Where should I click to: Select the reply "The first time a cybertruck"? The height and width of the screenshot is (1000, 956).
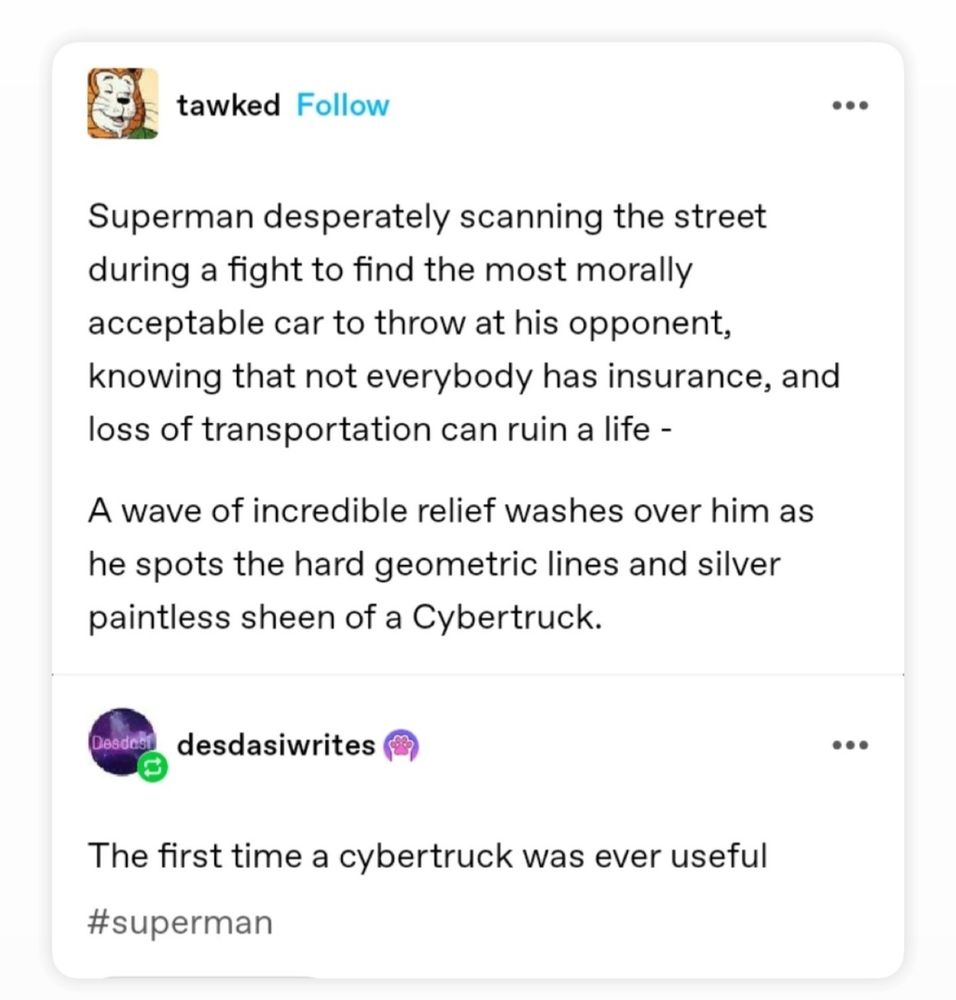pos(426,856)
